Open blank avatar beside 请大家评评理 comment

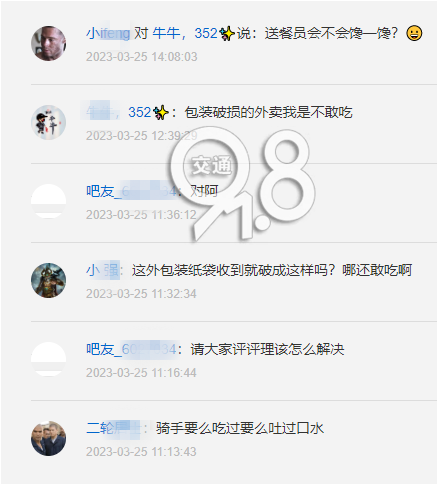(48, 359)
